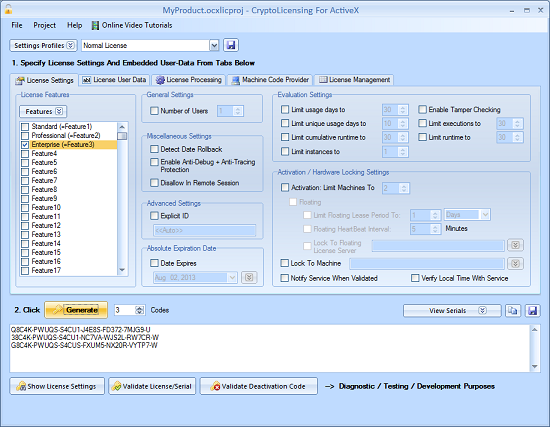Click the Show License Settings button
This screenshot has width=550, height=427.
pyautogui.click(x=57, y=386)
